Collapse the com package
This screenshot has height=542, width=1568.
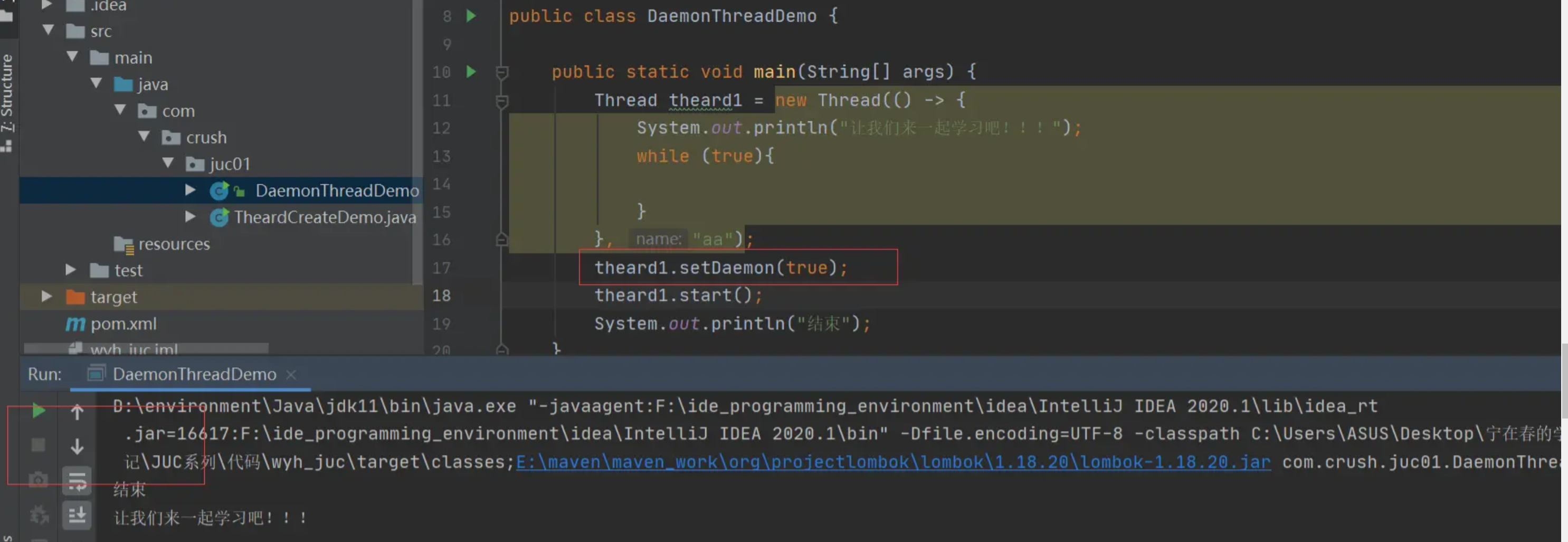(120, 110)
